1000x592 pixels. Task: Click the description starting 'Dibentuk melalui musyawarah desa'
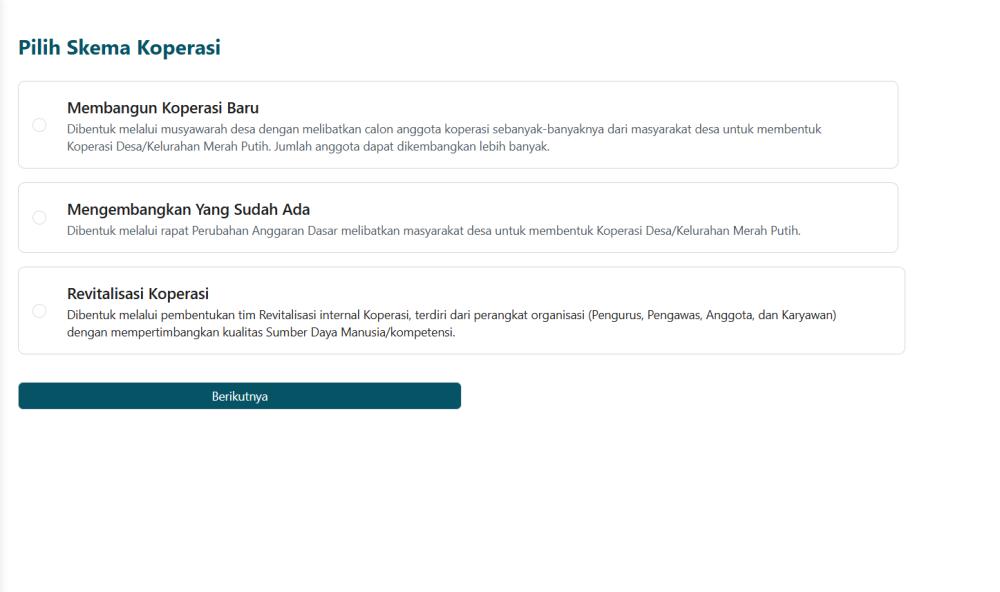point(444,138)
